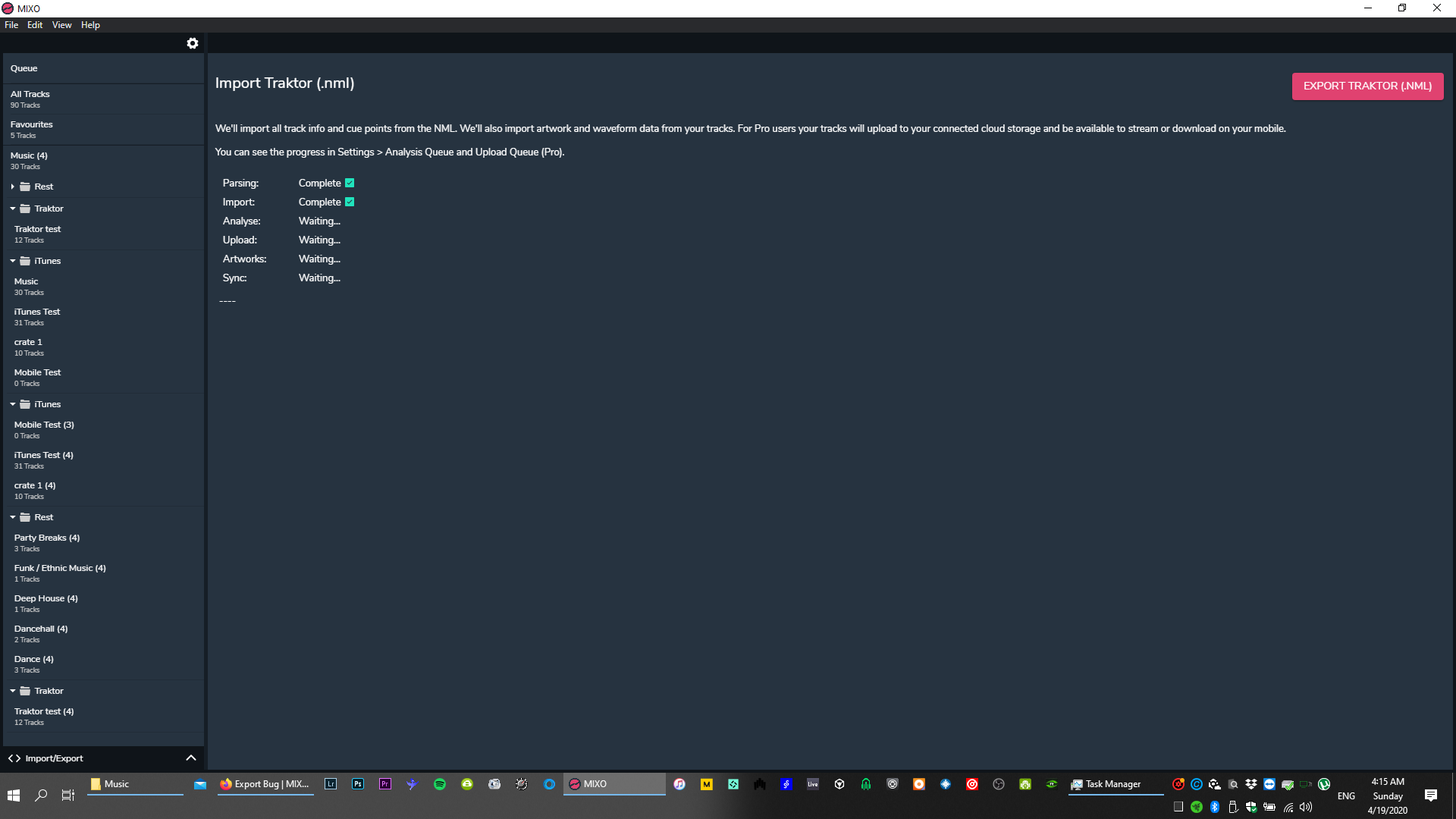Select the Dance (4) playlist
This screenshot has height=819, width=1456.
click(x=103, y=664)
